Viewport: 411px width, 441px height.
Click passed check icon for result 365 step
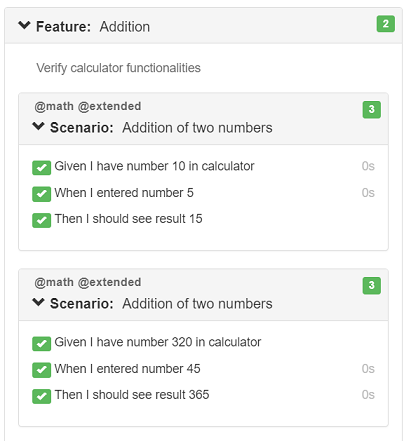41,396
